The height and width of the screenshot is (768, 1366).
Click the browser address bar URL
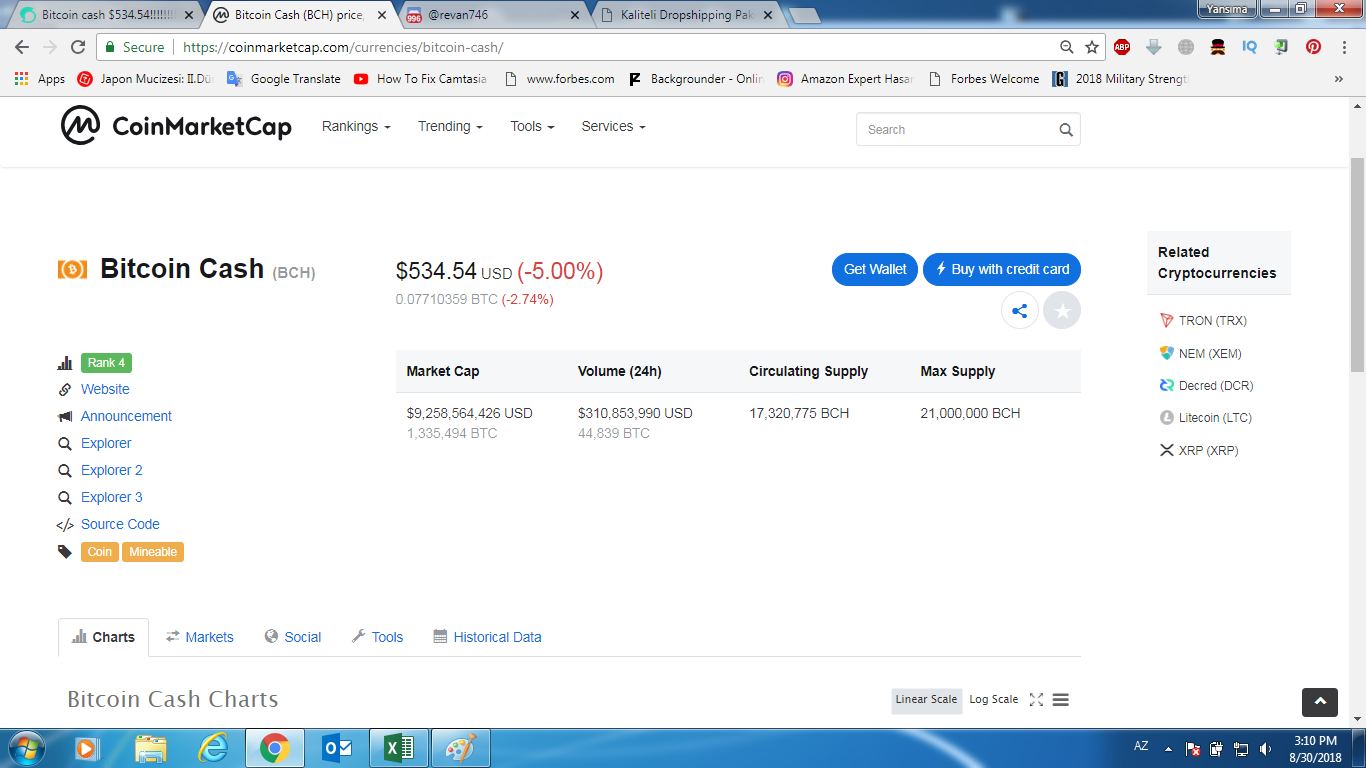pos(343,47)
